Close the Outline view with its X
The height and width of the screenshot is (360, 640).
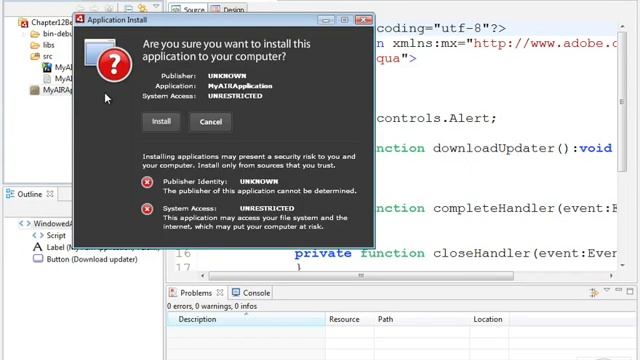pyautogui.click(x=50, y=194)
